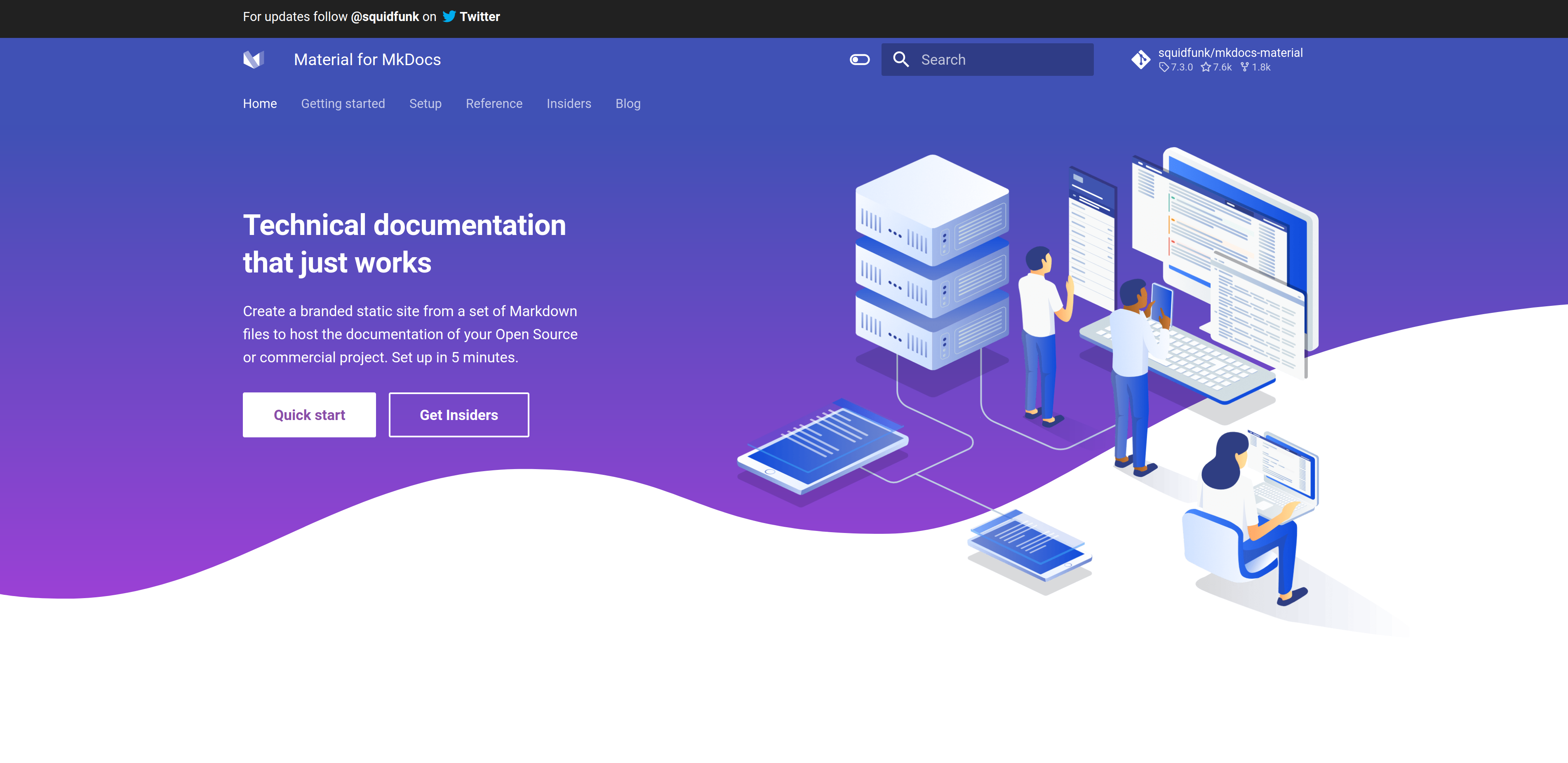Click the Quick start button
Image resolution: width=1568 pixels, height=763 pixels.
click(x=309, y=415)
